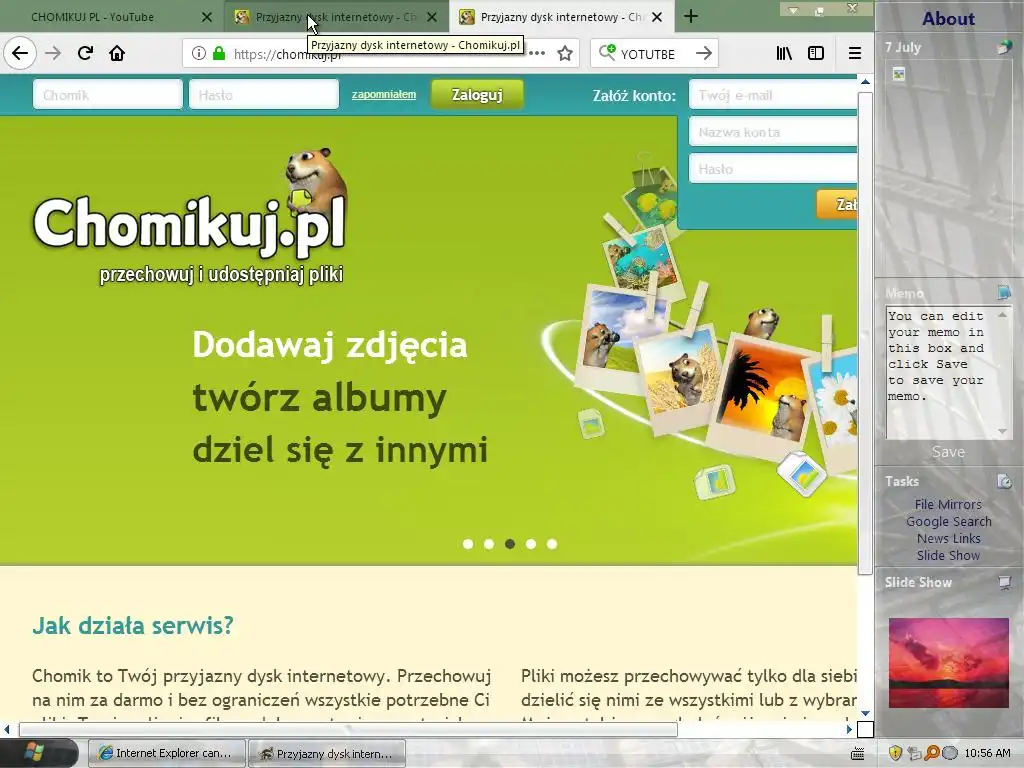1024x768 pixels.
Task: Click the About sidebar header
Action: pos(948,18)
